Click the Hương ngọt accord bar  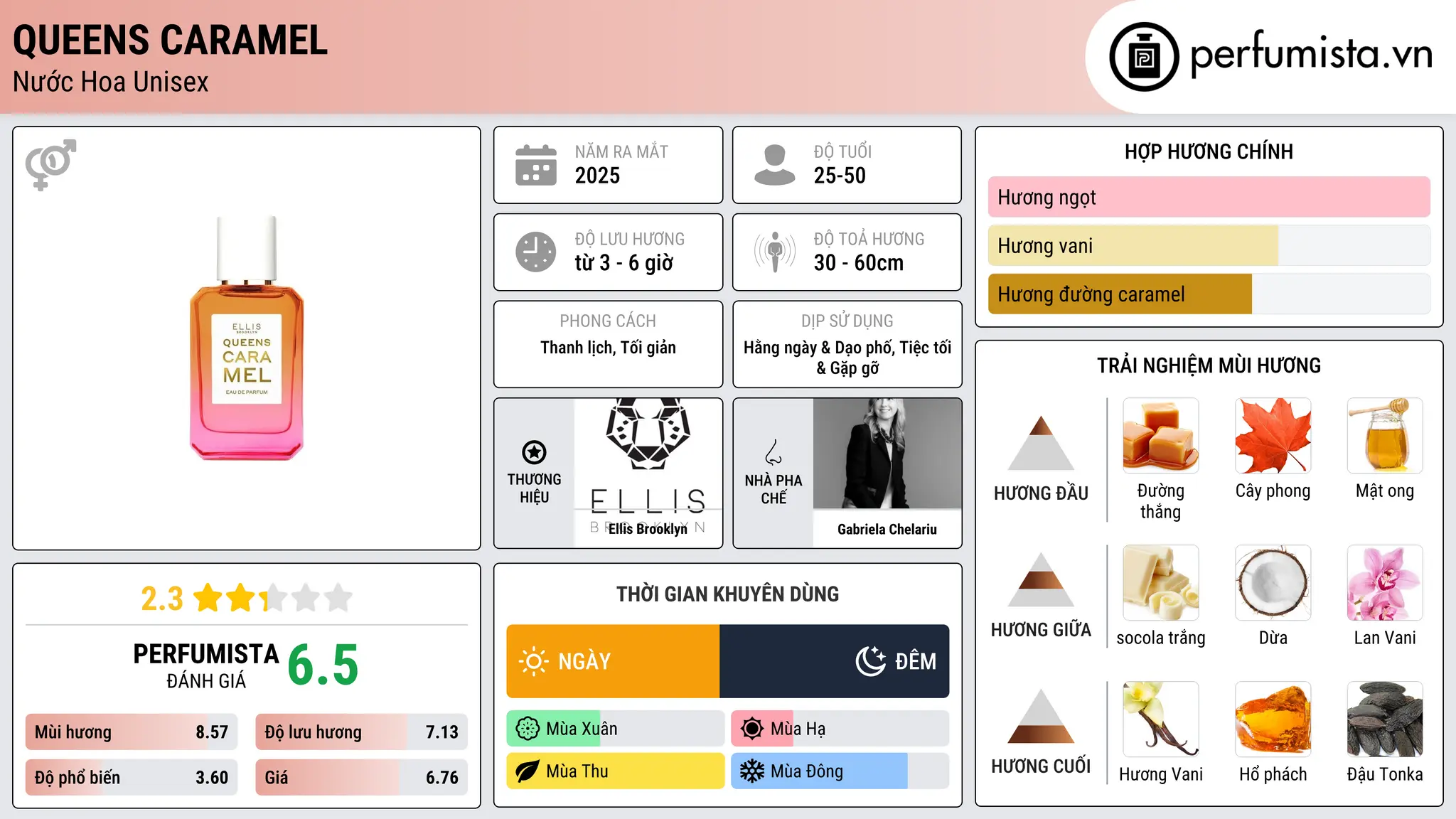coord(1209,197)
